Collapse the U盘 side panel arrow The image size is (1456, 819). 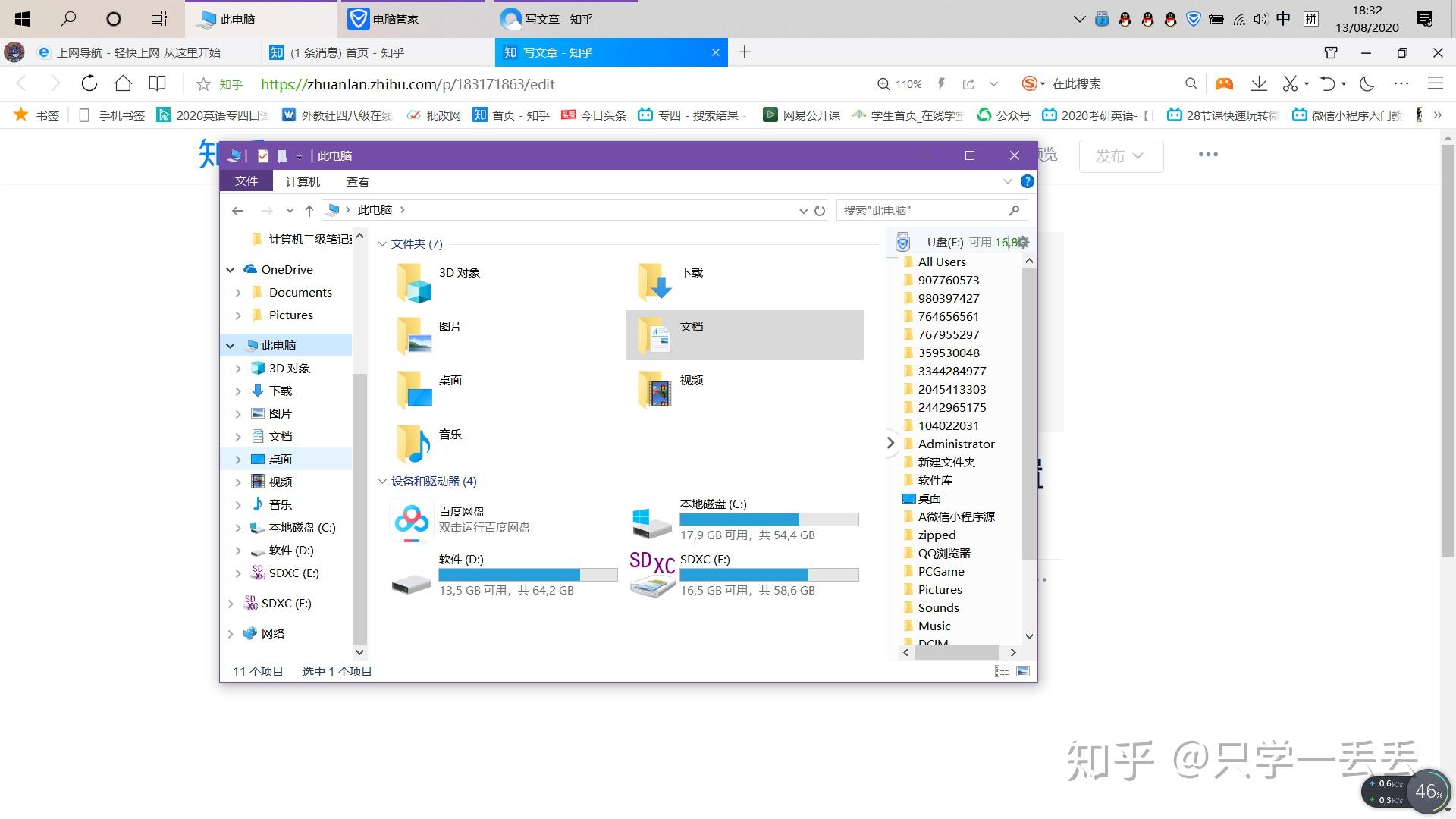890,443
